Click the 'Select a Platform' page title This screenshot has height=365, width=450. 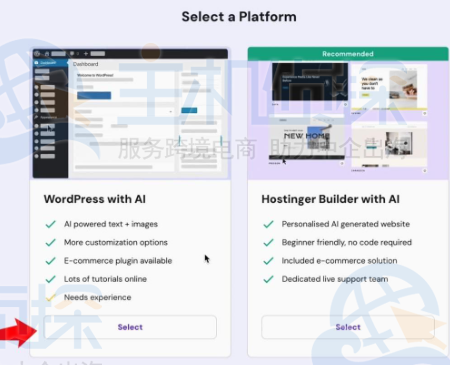[x=239, y=17]
